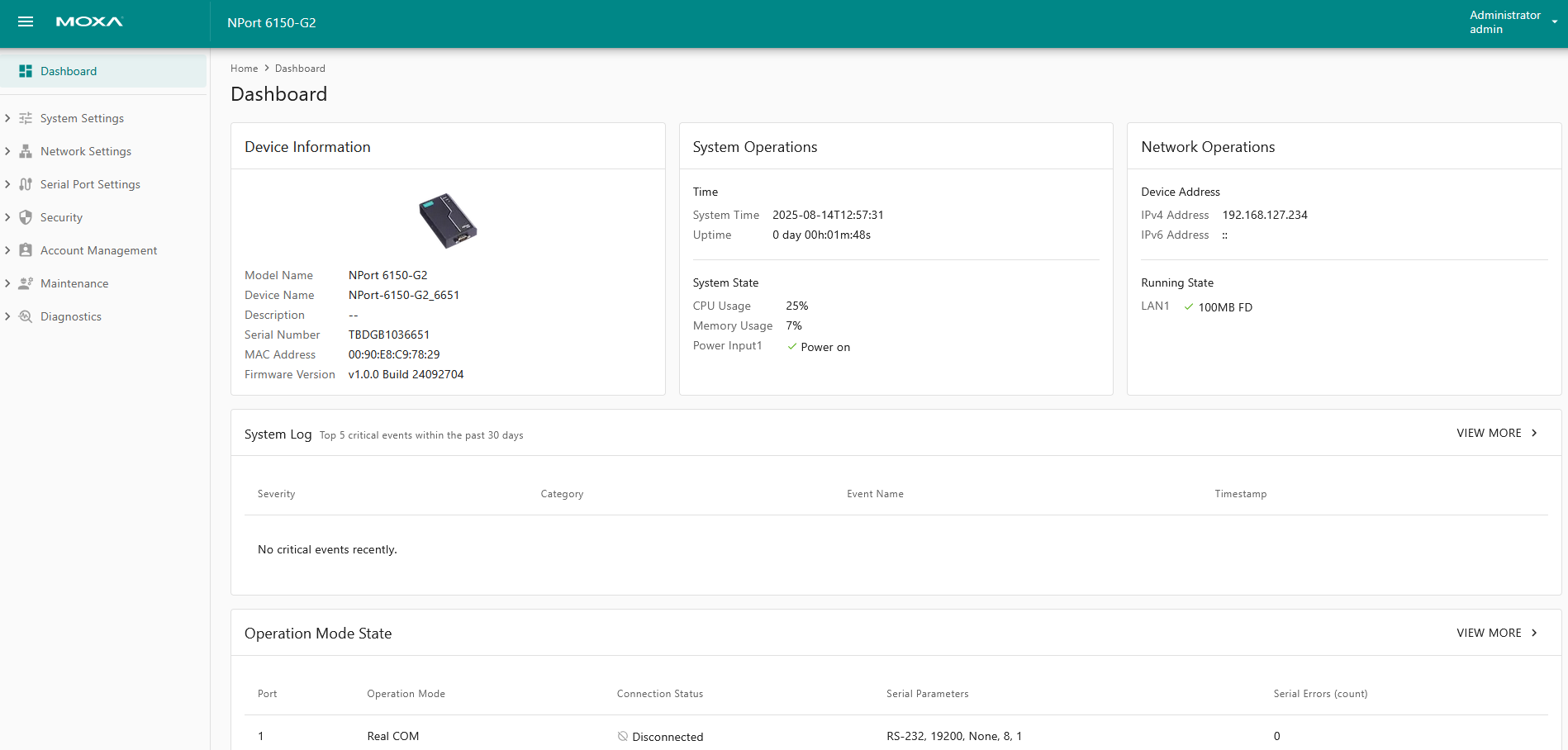Click the Maintenance icon in sidebar
1568x750 pixels.
[x=26, y=283]
